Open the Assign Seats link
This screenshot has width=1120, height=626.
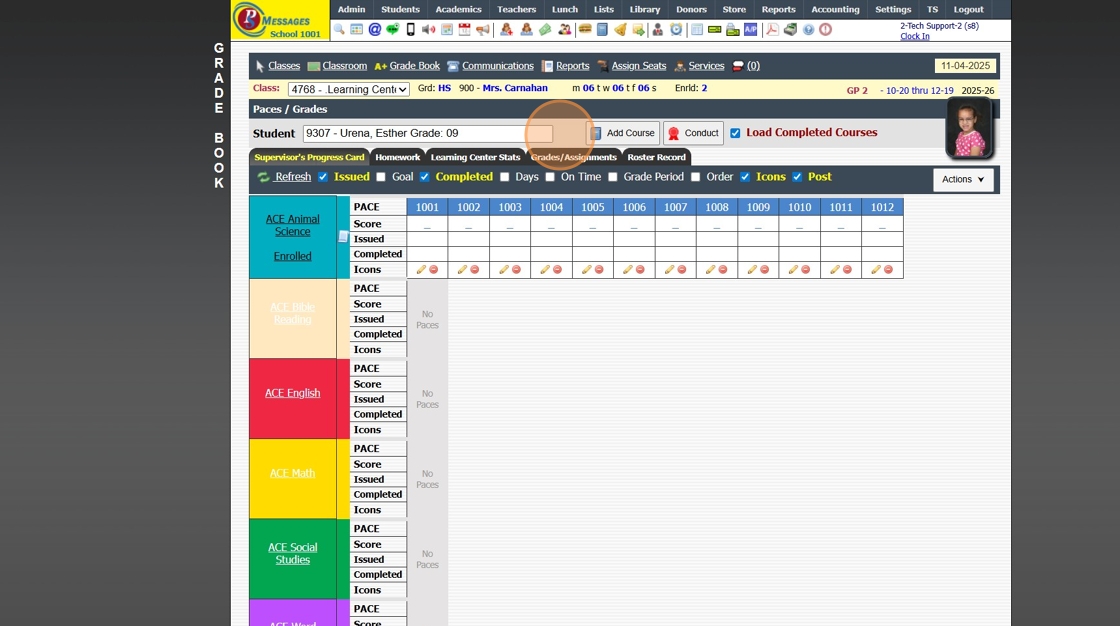point(639,66)
